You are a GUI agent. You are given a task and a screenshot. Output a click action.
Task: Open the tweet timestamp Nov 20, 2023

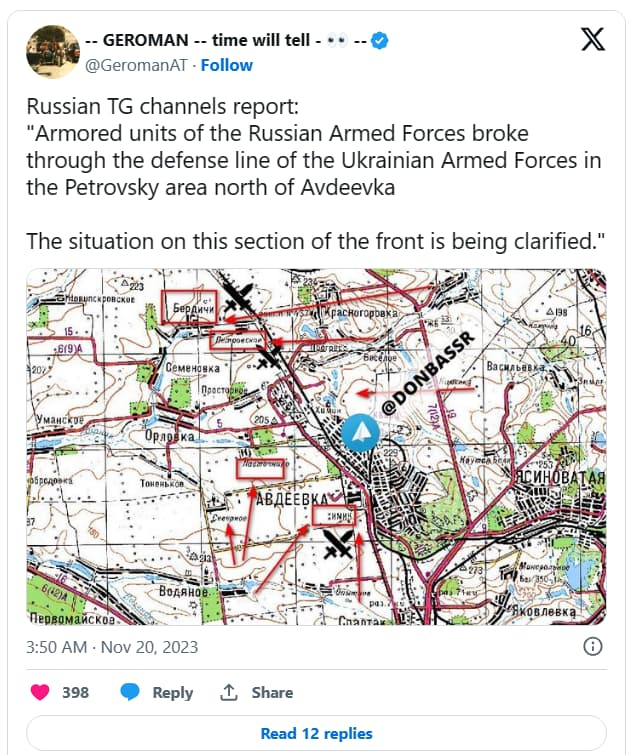[112, 647]
